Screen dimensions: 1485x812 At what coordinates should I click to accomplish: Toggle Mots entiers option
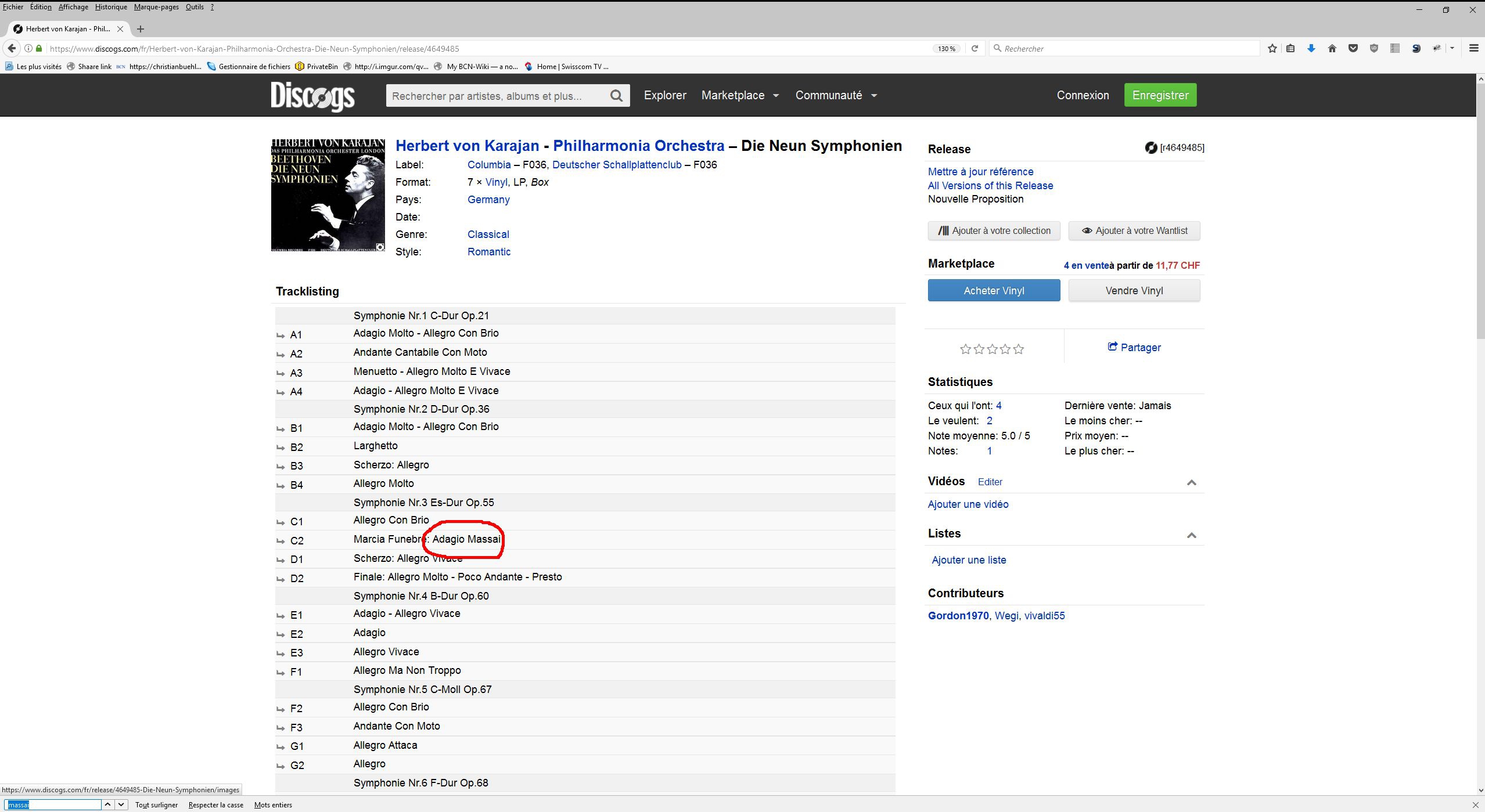click(273, 804)
